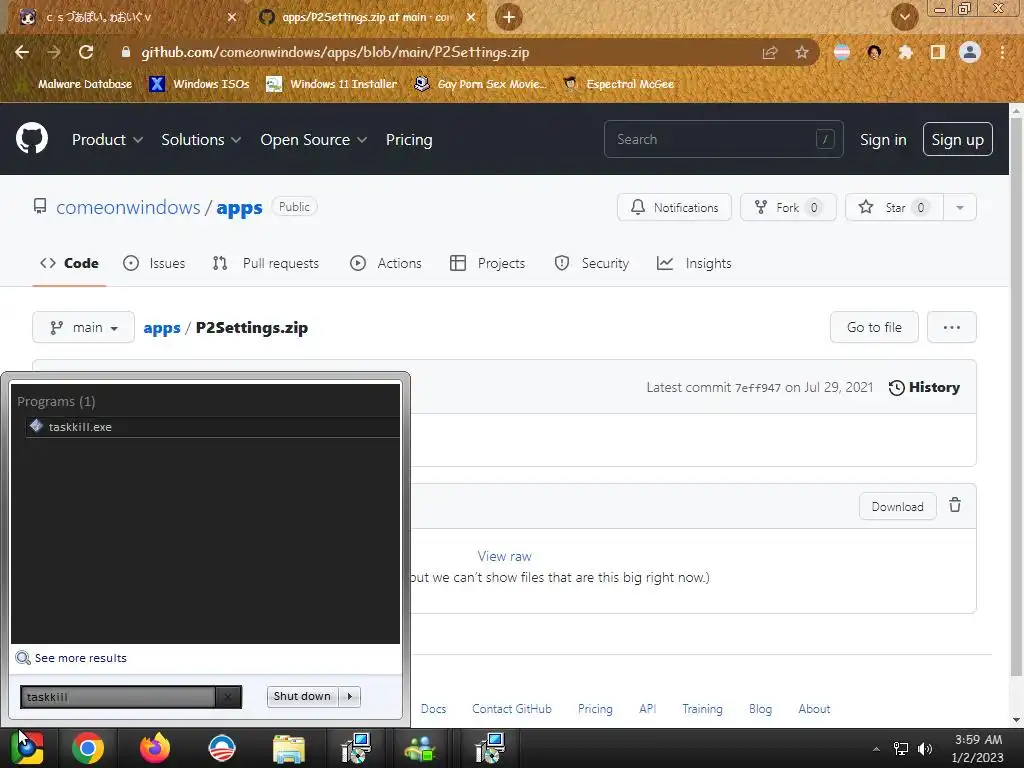This screenshot has width=1024, height=768.
Task: Open Firefox from taskbar
Action: (x=155, y=748)
